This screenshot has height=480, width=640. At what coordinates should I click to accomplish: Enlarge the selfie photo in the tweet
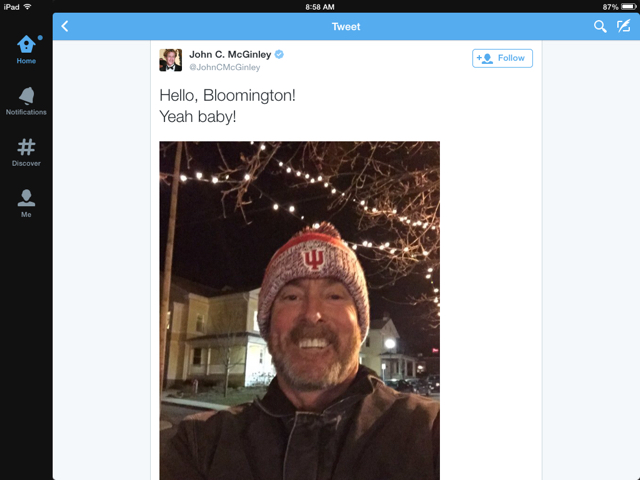pos(299,310)
